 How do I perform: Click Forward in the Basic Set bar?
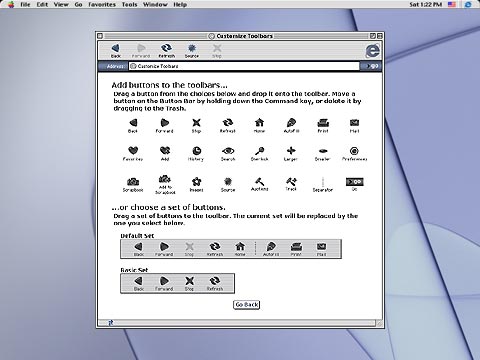pos(164,283)
